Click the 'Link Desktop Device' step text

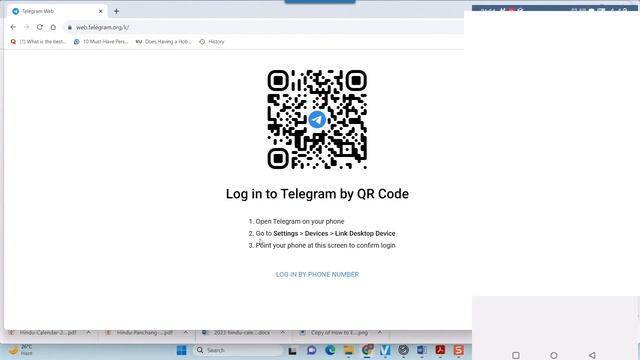(x=365, y=233)
